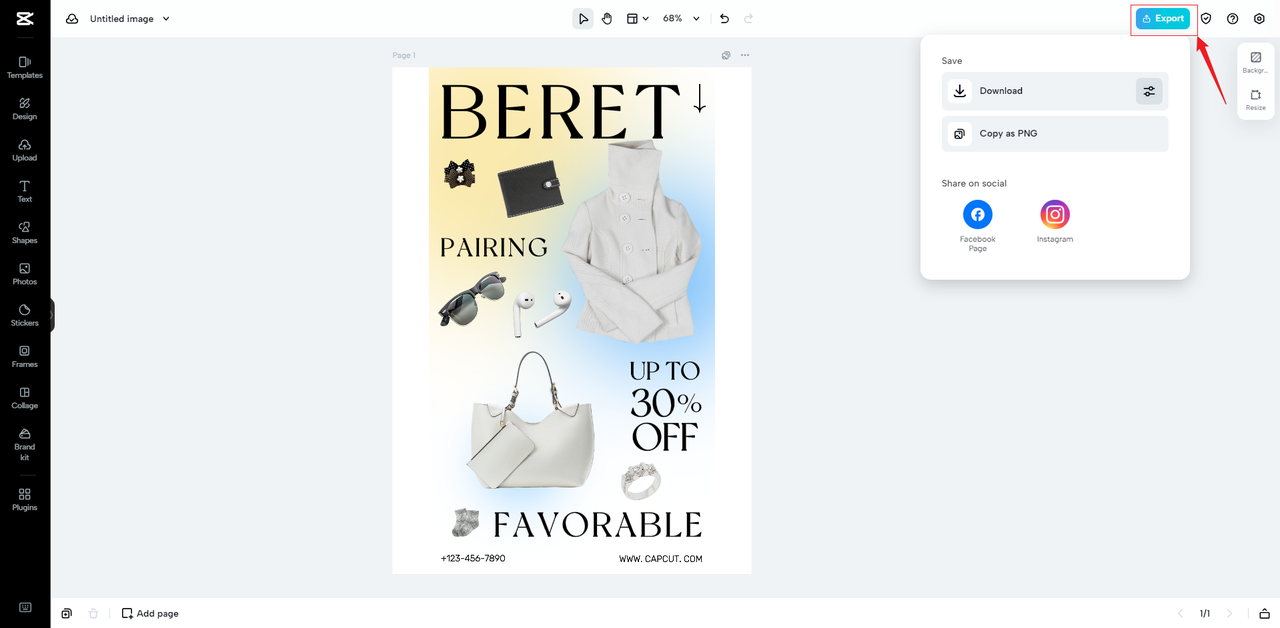Open the Plugins panel
This screenshot has width=1280, height=628.
tap(24, 500)
